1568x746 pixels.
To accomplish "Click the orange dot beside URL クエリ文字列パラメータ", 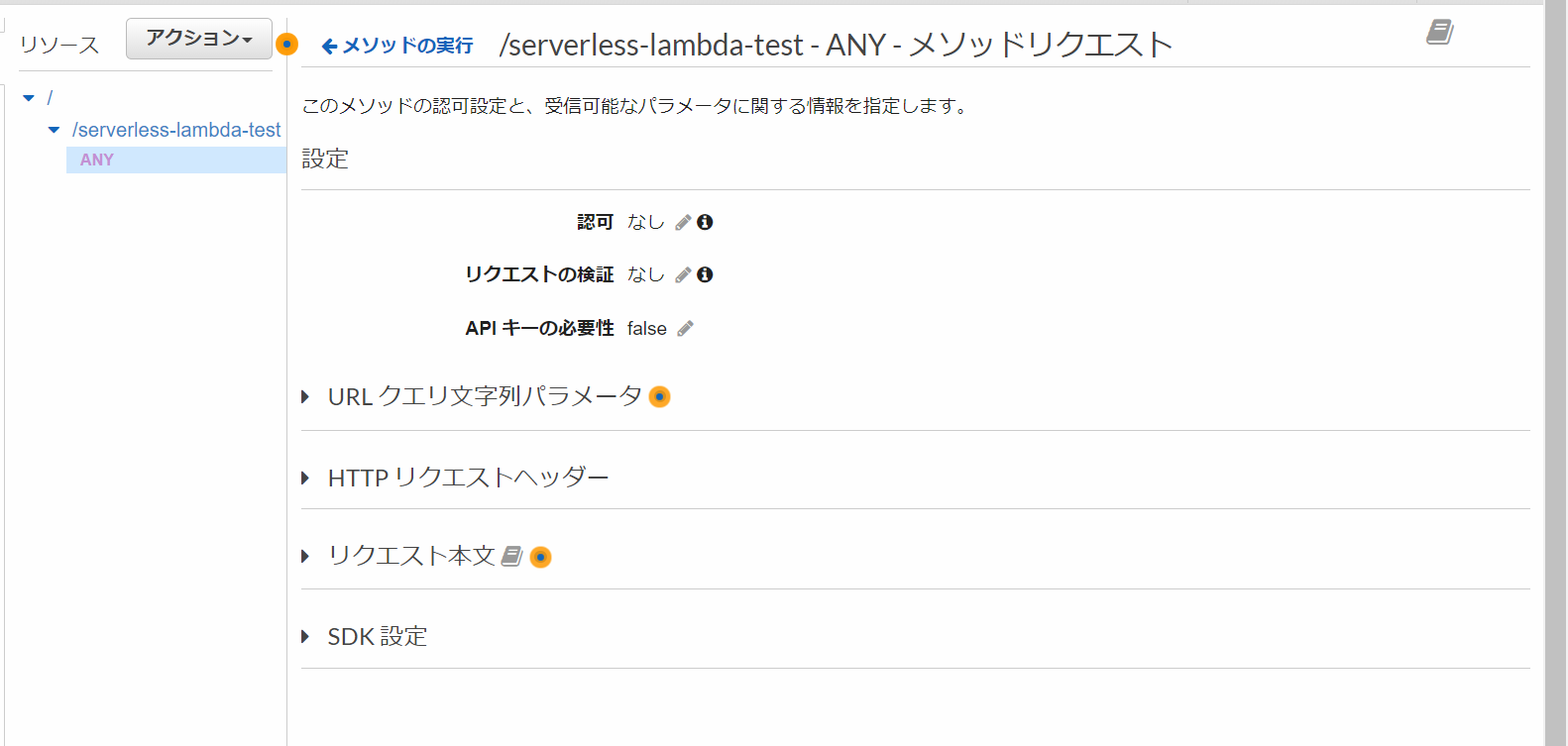I will (659, 396).
